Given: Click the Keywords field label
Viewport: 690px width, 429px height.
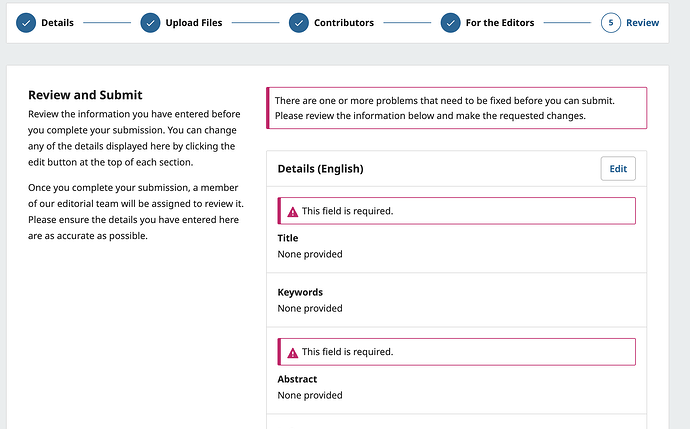Looking at the screenshot, I should tap(300, 292).
